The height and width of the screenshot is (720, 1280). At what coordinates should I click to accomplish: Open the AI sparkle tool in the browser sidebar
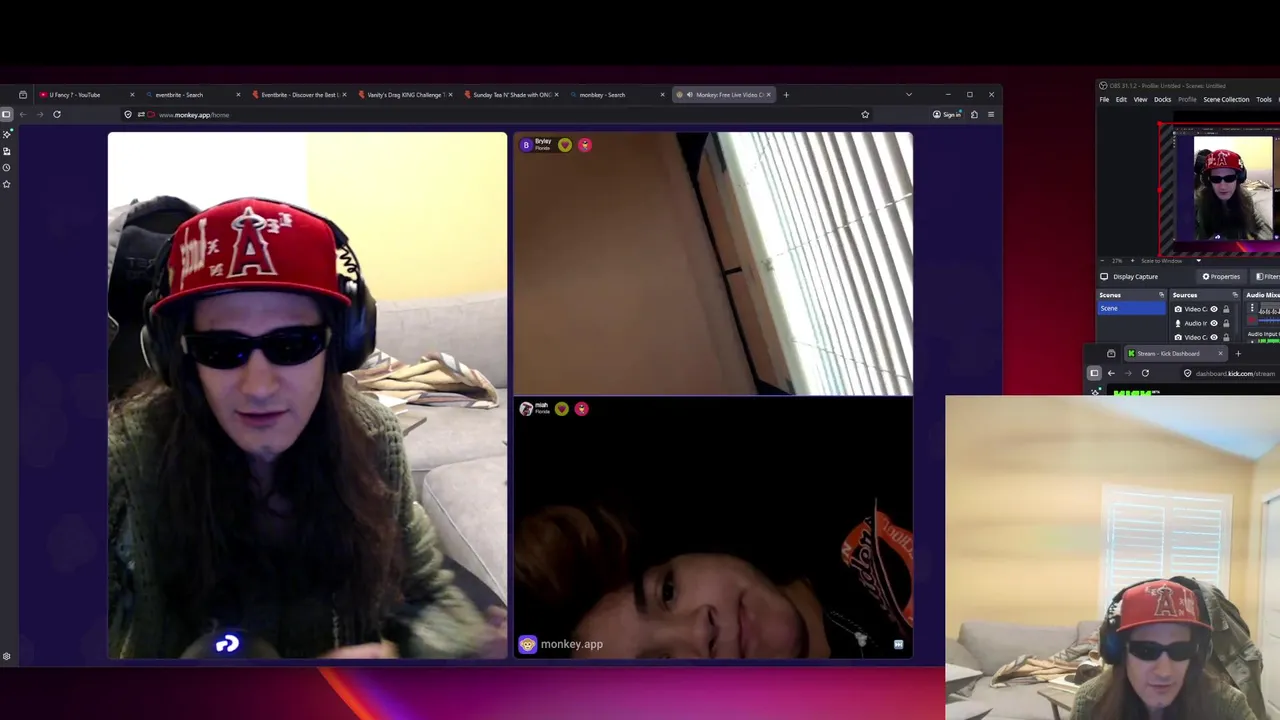(x=6, y=133)
